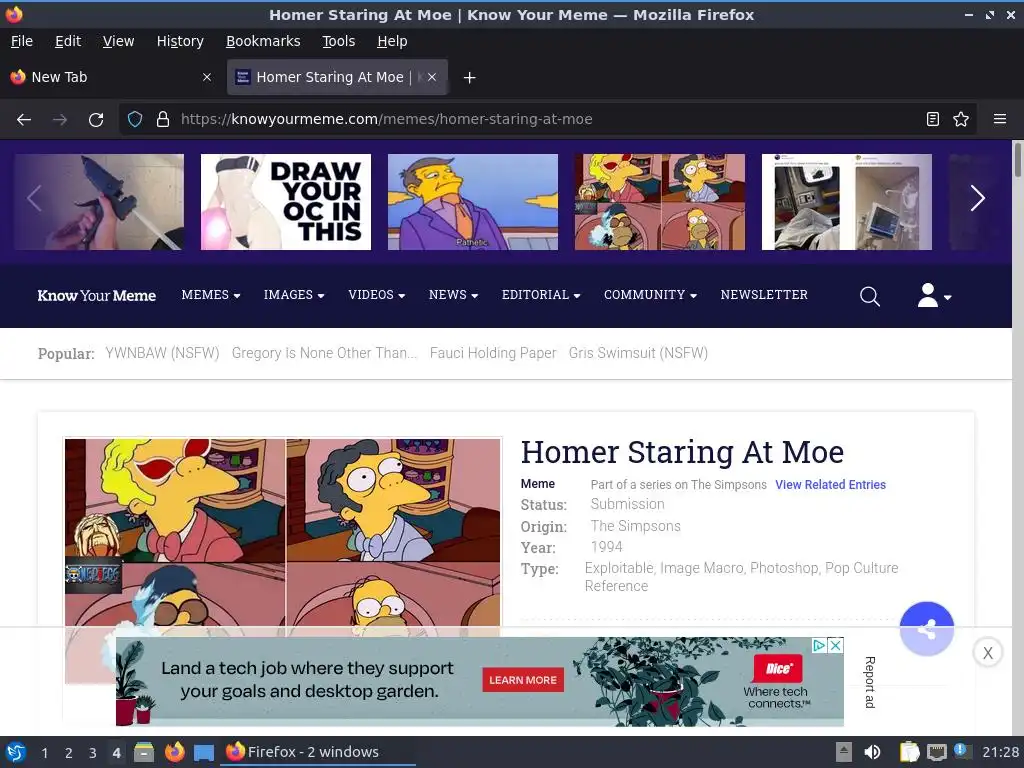
Task: Open the Tools menu
Action: (x=338, y=41)
